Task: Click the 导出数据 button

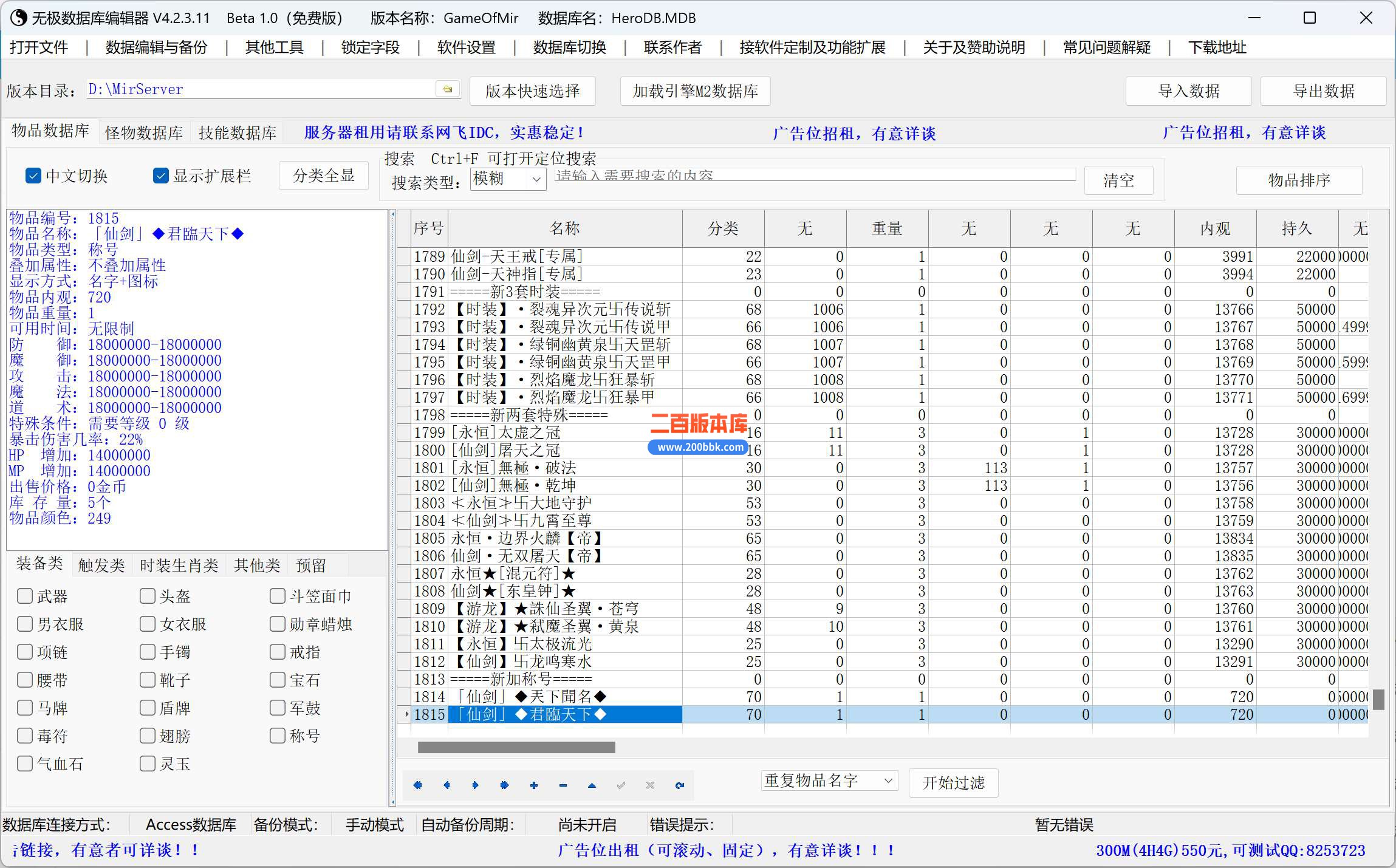Action: pos(1324,91)
